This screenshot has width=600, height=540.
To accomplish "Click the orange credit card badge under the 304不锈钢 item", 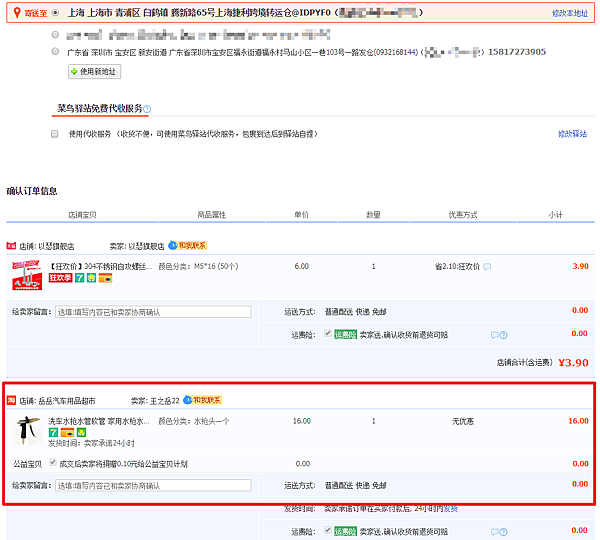I will 106,278.
